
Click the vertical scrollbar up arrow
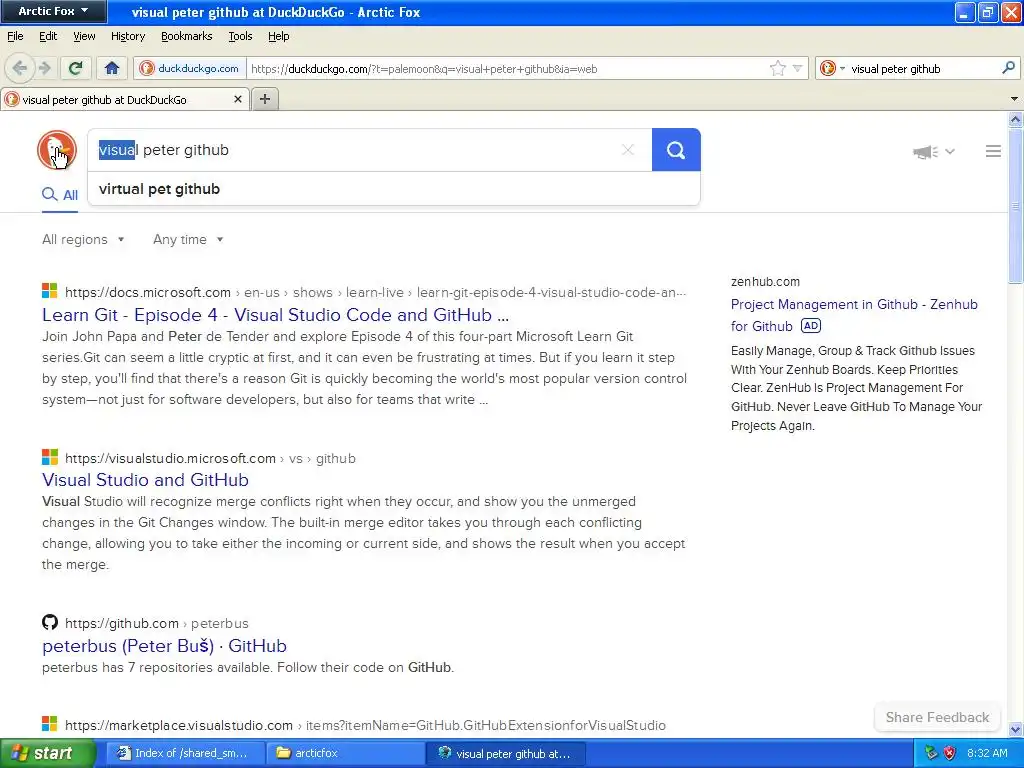(1015, 119)
